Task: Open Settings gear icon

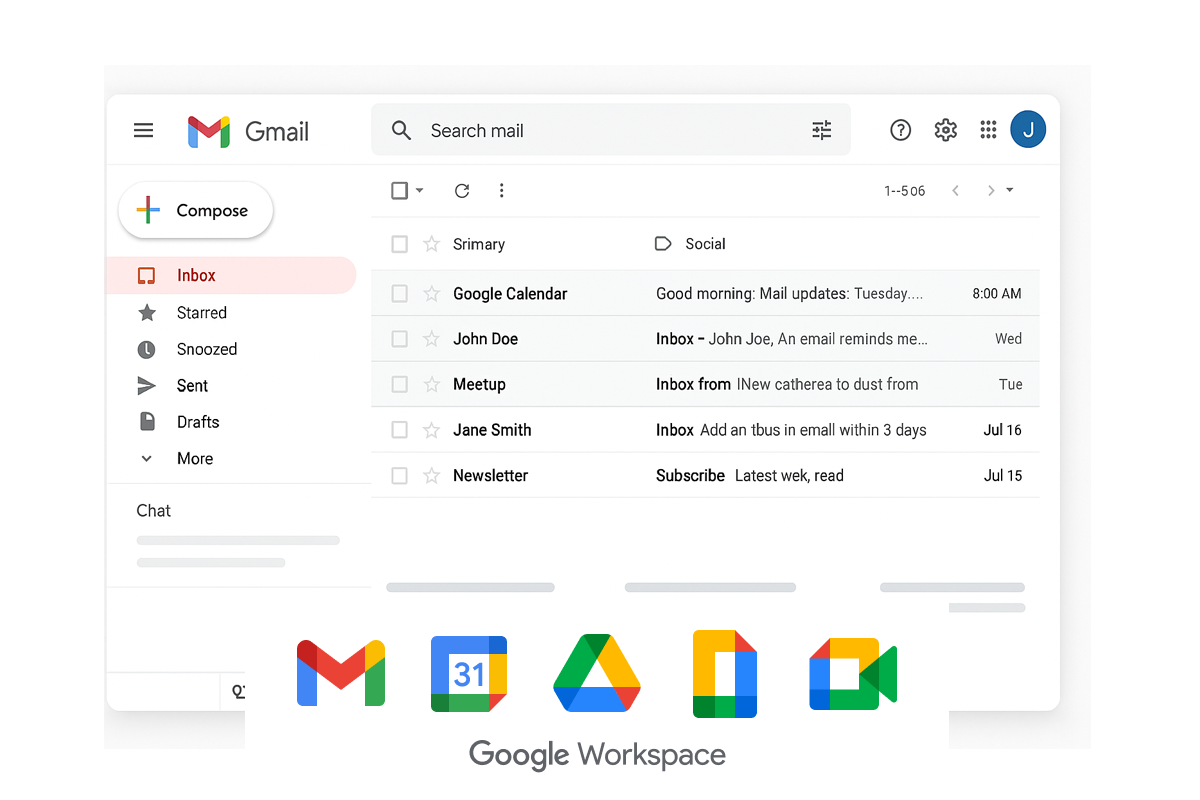Action: click(x=945, y=130)
